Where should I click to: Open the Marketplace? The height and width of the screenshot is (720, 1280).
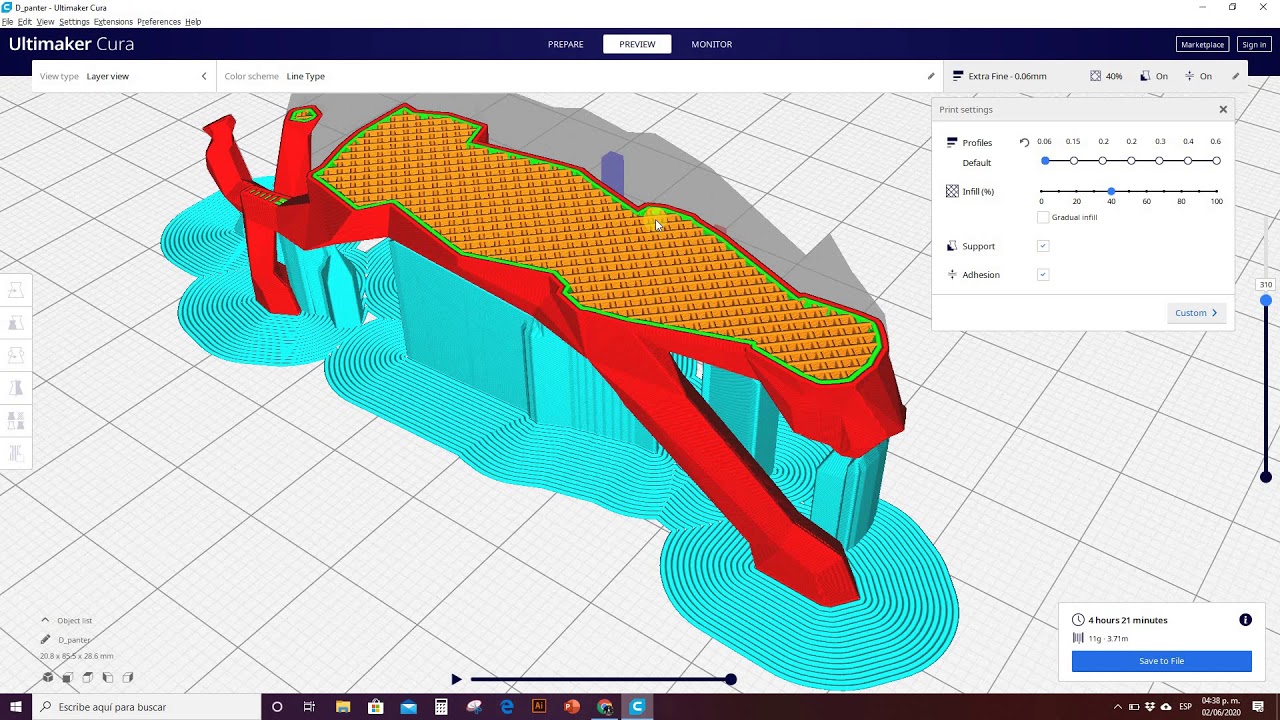tap(1202, 44)
